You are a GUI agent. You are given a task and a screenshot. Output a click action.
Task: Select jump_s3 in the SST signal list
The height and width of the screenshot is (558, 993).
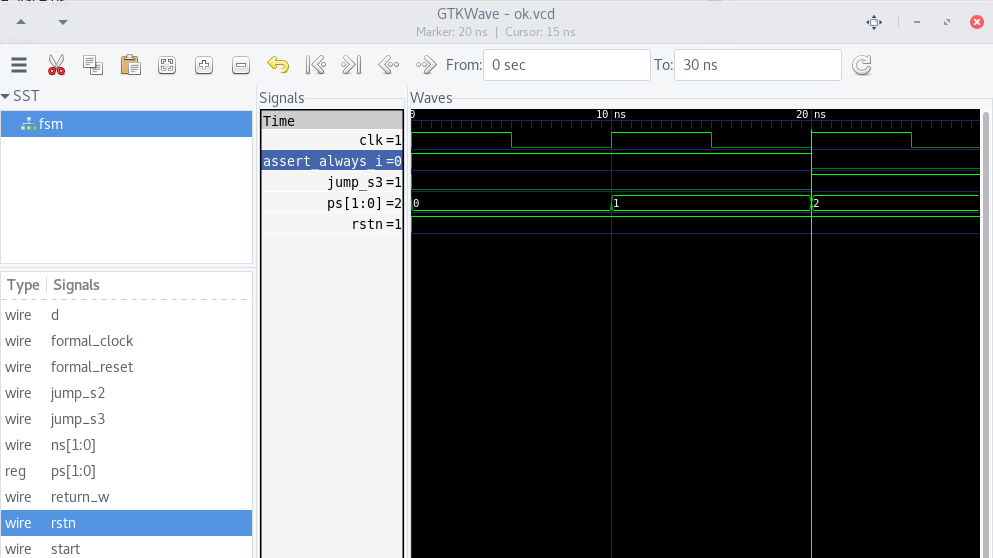tap(127, 419)
